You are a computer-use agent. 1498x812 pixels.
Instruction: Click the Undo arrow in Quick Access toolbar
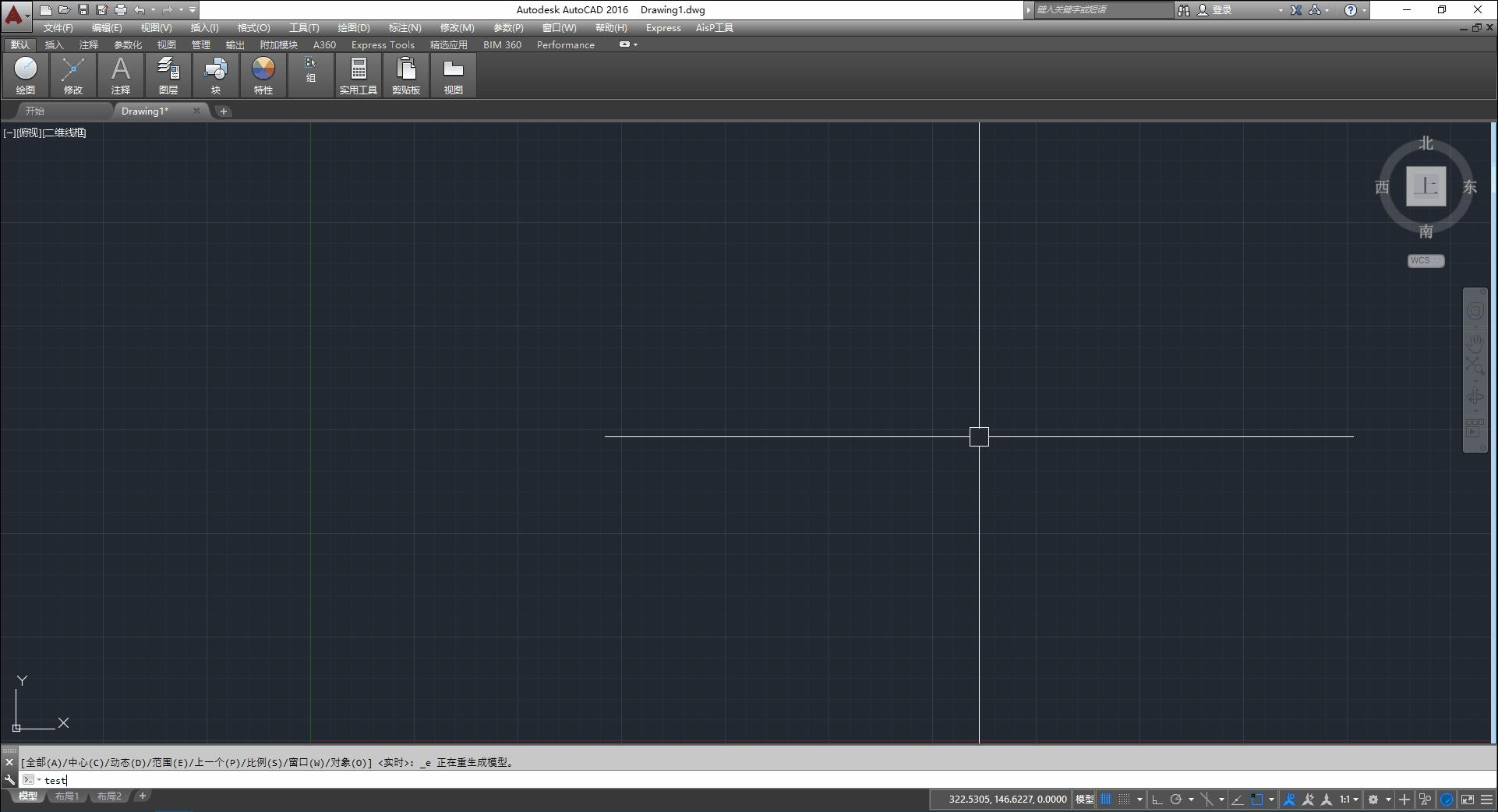(140, 10)
